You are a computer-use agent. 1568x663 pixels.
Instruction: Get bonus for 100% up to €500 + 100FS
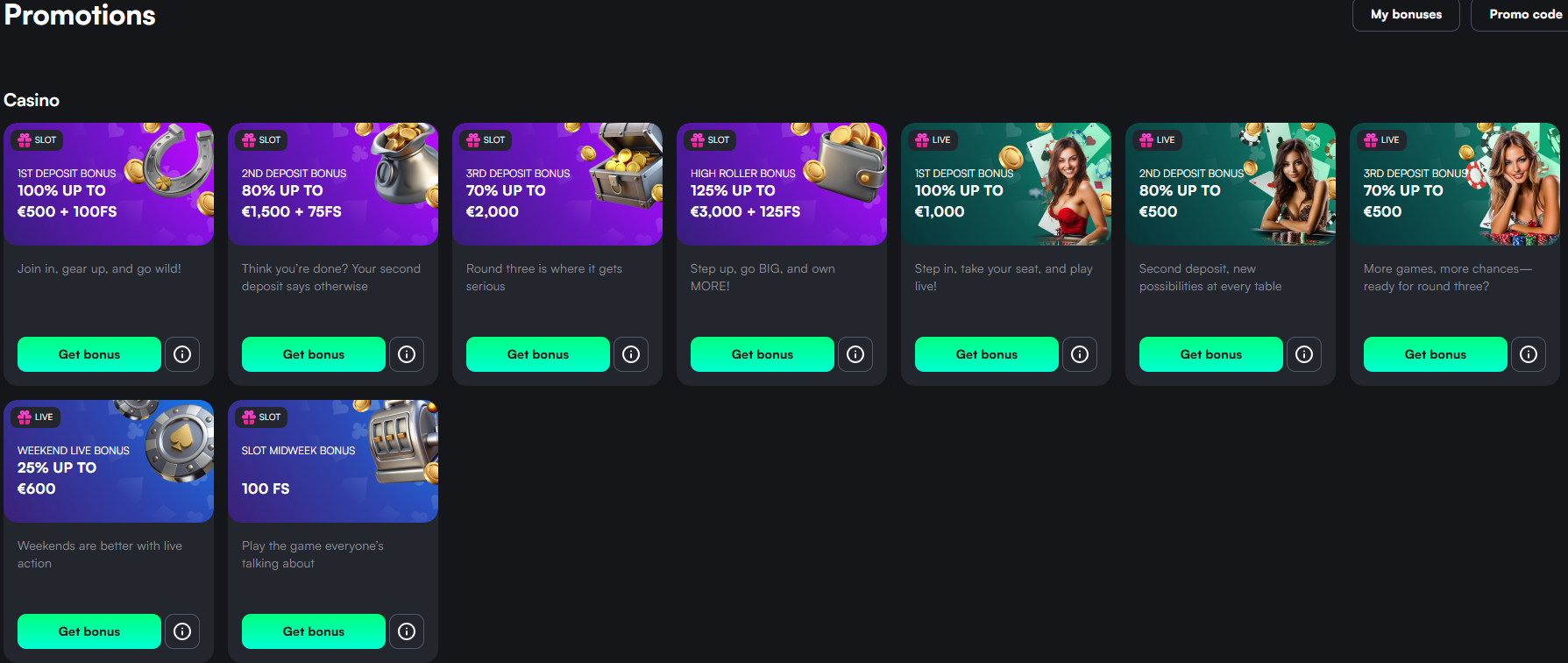click(x=89, y=354)
